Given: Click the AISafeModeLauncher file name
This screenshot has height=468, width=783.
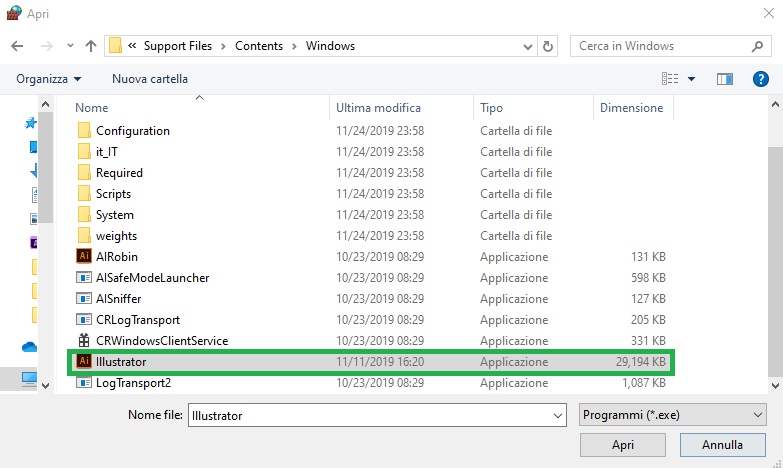Looking at the screenshot, I should click(x=152, y=278).
